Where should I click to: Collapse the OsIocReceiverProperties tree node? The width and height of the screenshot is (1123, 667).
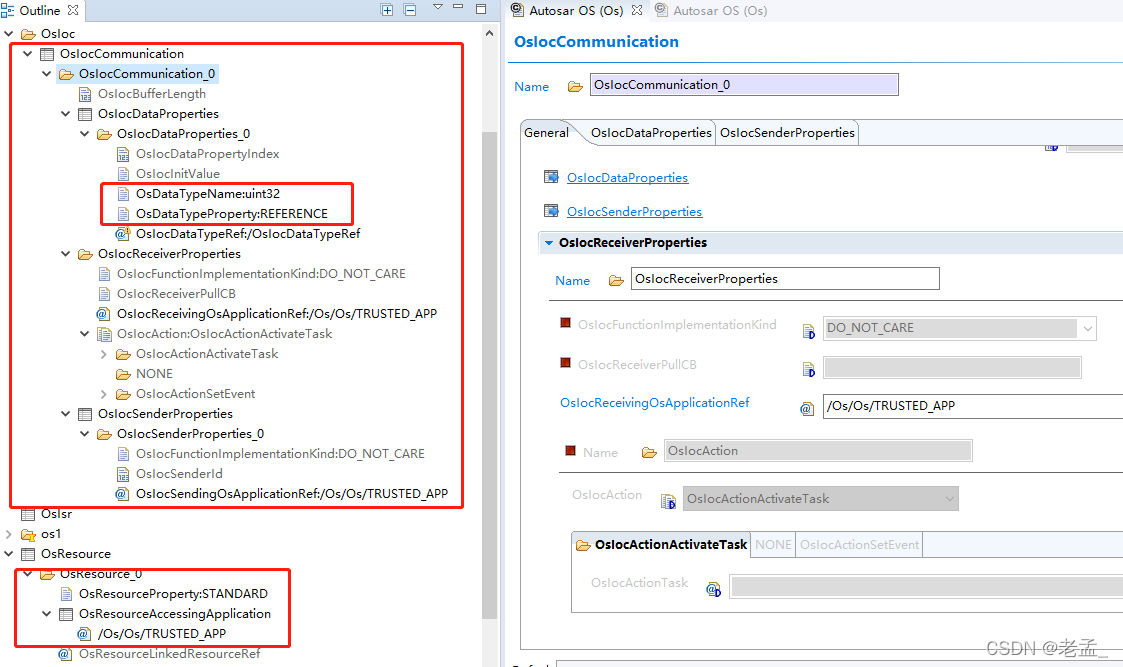tap(66, 254)
